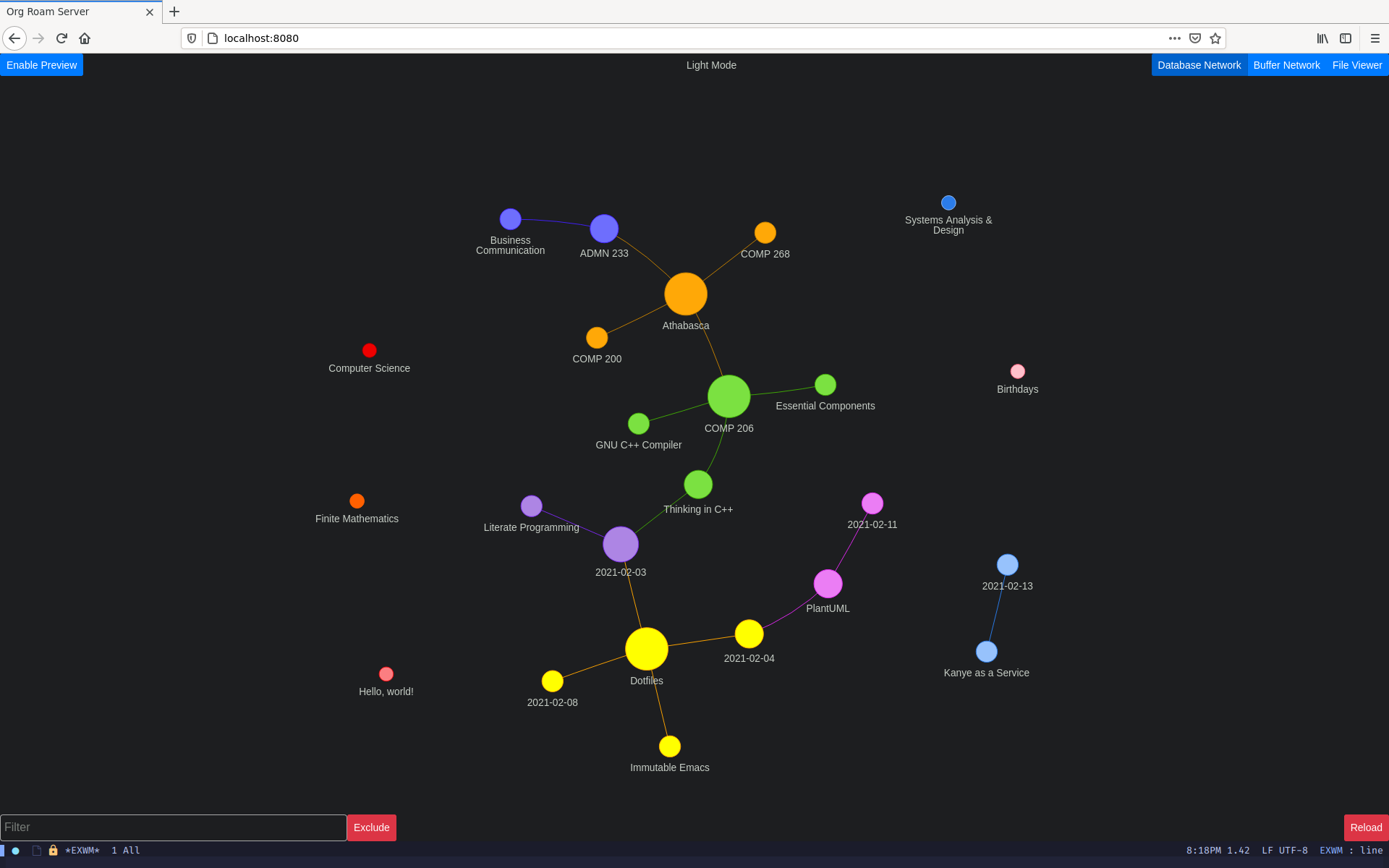Click the bookmark icon in toolbar

pyautogui.click(x=1216, y=38)
